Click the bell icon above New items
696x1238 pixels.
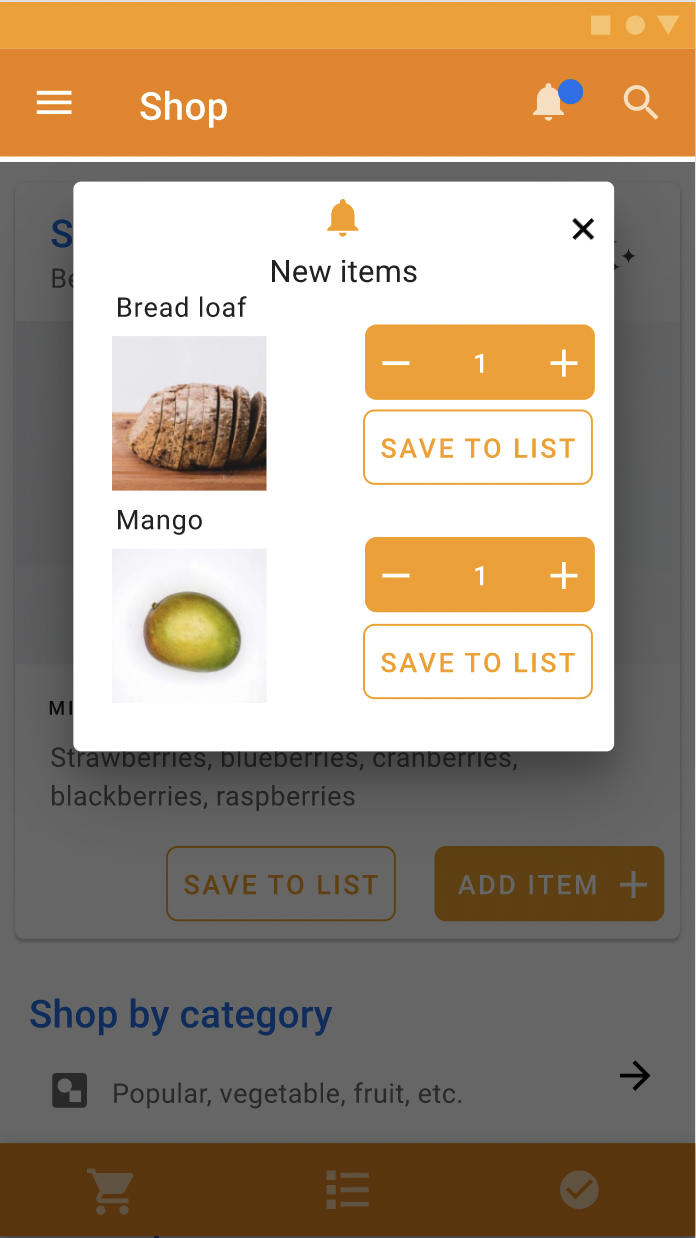pos(343,217)
